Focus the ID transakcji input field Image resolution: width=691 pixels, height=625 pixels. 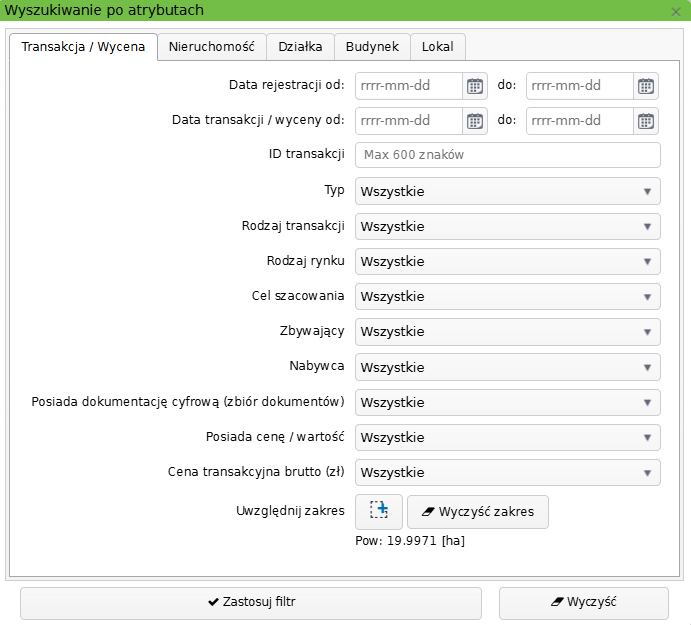pos(508,156)
